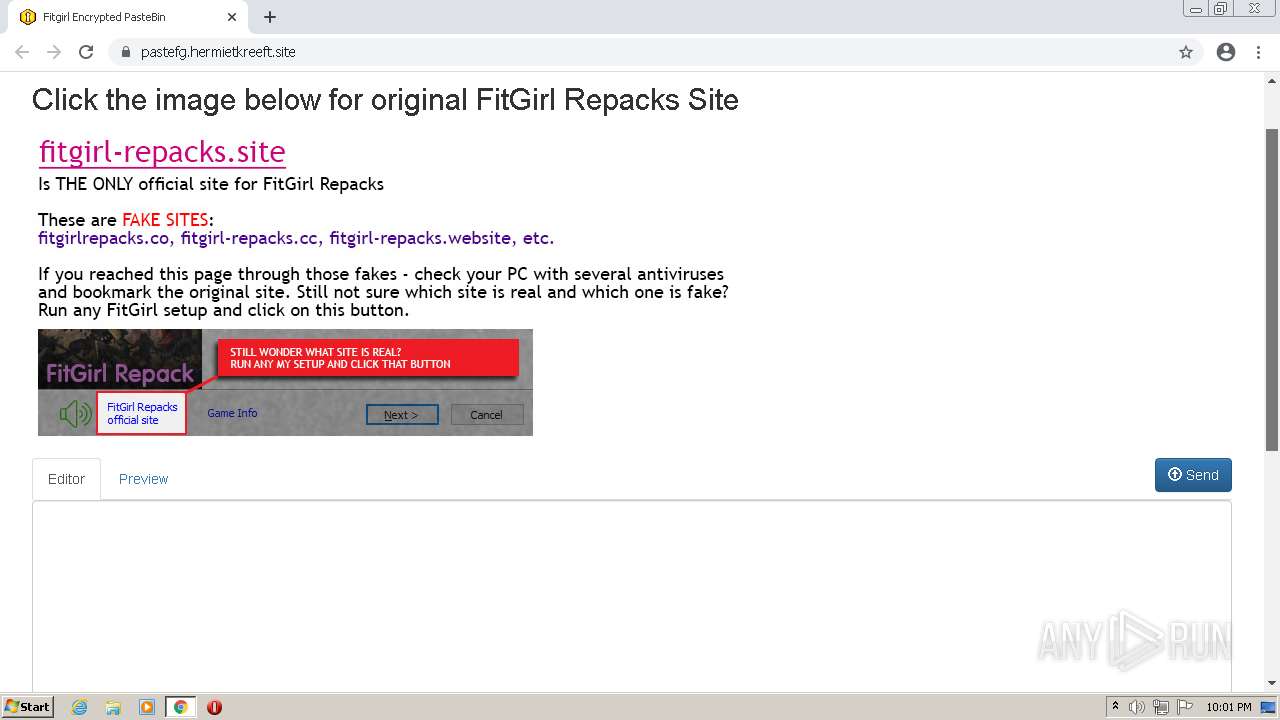Image resolution: width=1280 pixels, height=720 pixels.
Task: Click the browser forward arrow
Action: [54, 52]
